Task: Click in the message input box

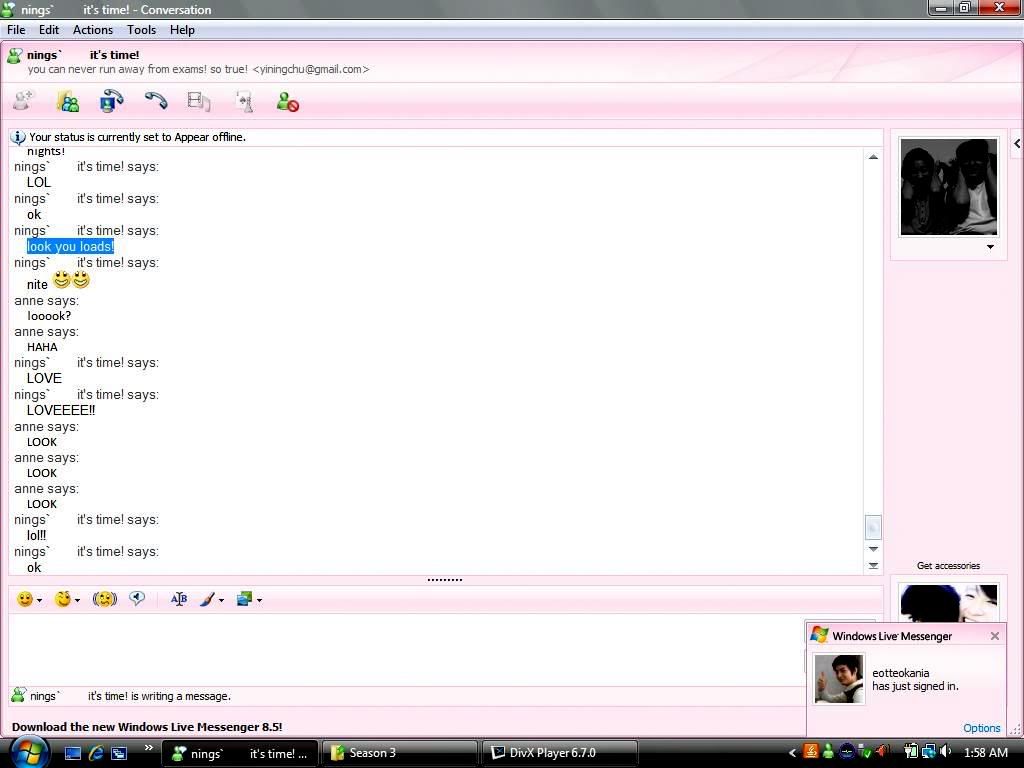Action: click(x=400, y=648)
